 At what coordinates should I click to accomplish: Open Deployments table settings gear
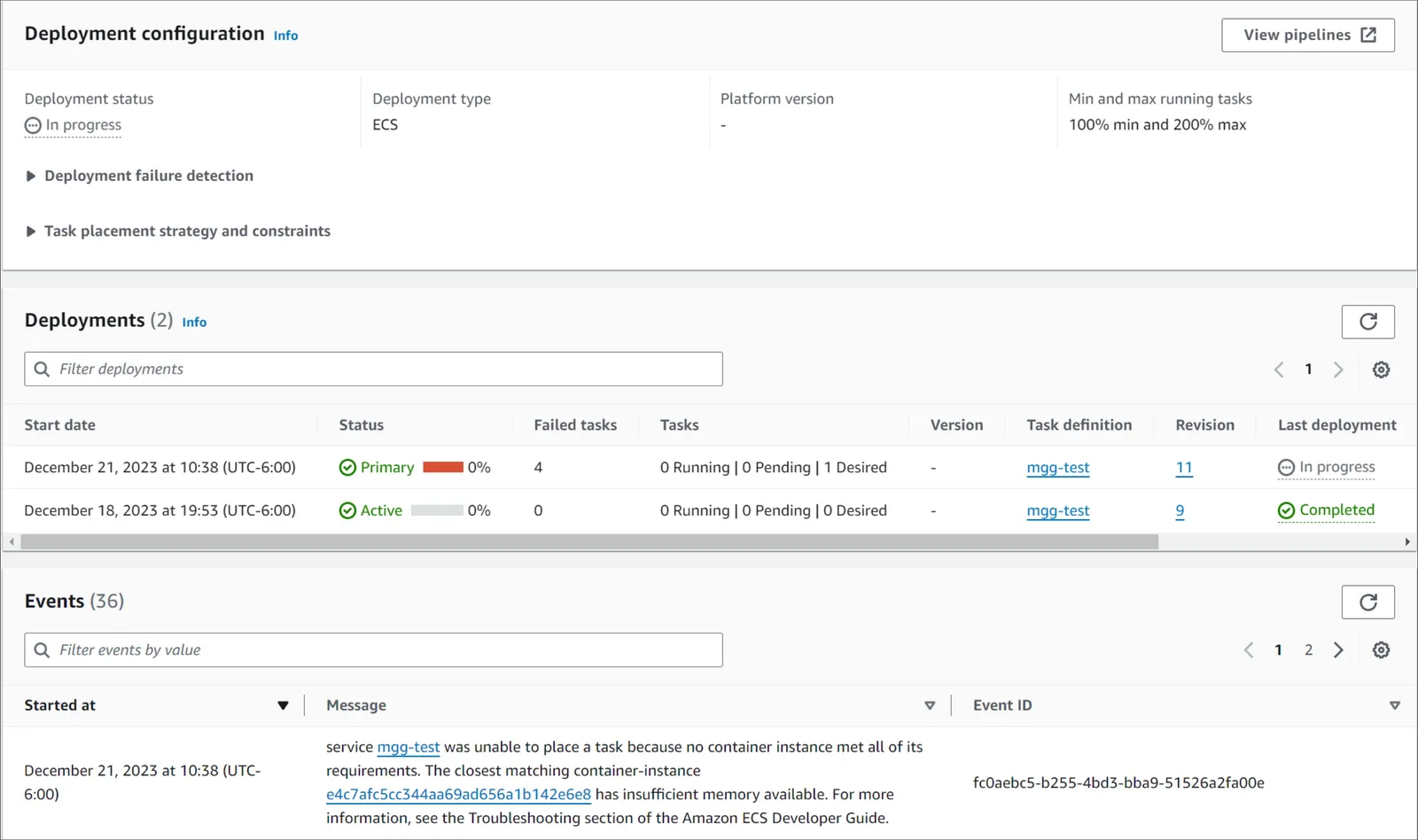click(1381, 369)
